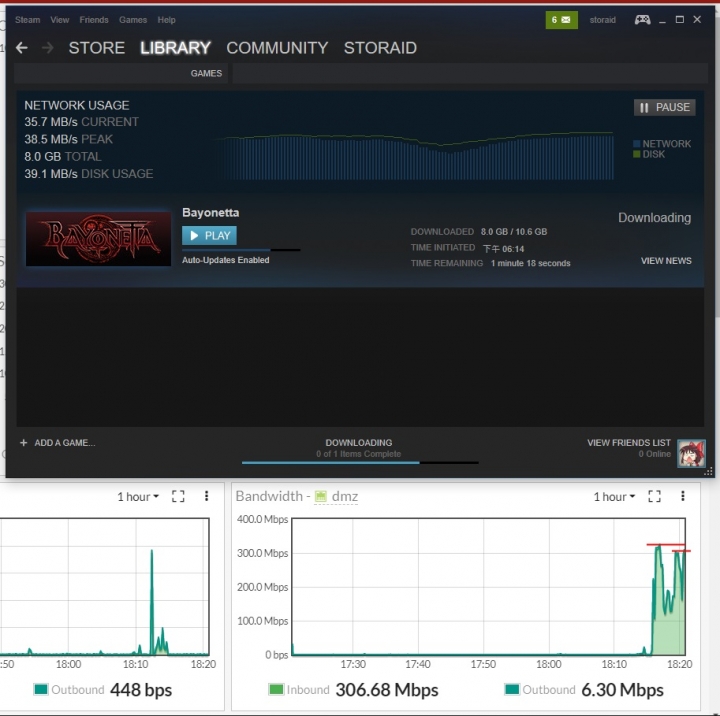Open the Help menu

[x=166, y=20]
